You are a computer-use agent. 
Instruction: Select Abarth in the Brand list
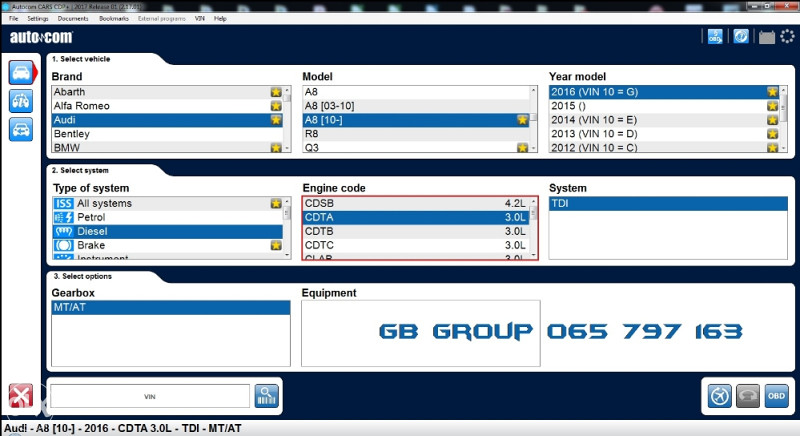[167, 92]
